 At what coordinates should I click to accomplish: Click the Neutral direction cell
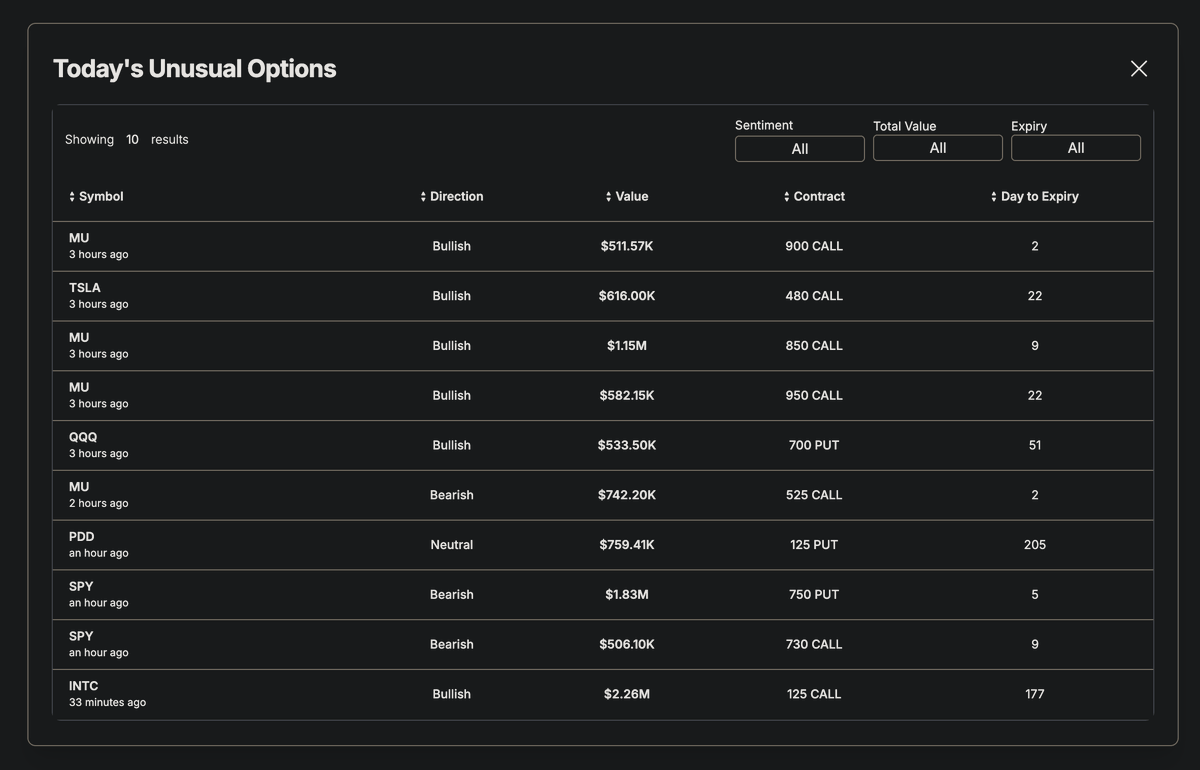[452, 545]
